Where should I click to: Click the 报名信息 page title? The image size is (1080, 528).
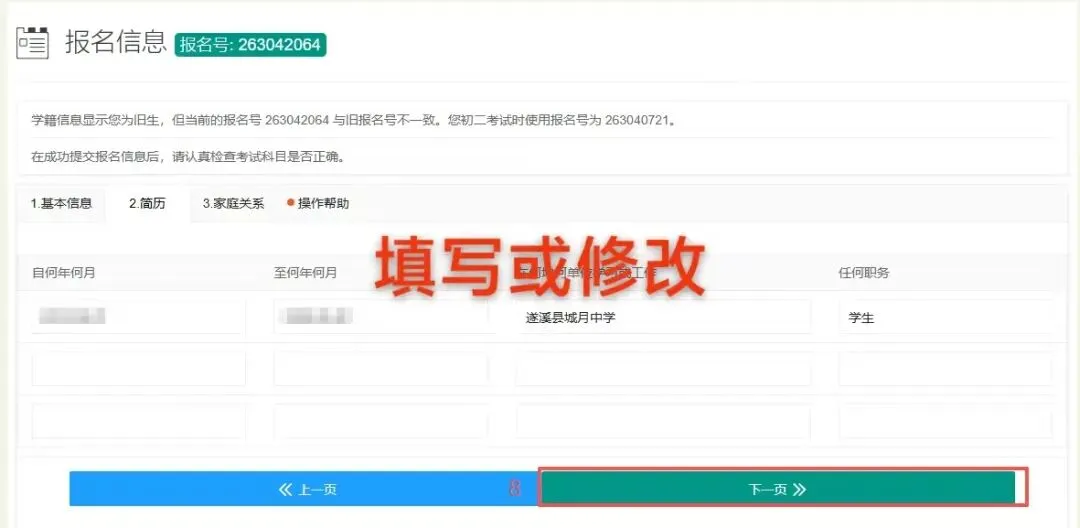pos(116,43)
